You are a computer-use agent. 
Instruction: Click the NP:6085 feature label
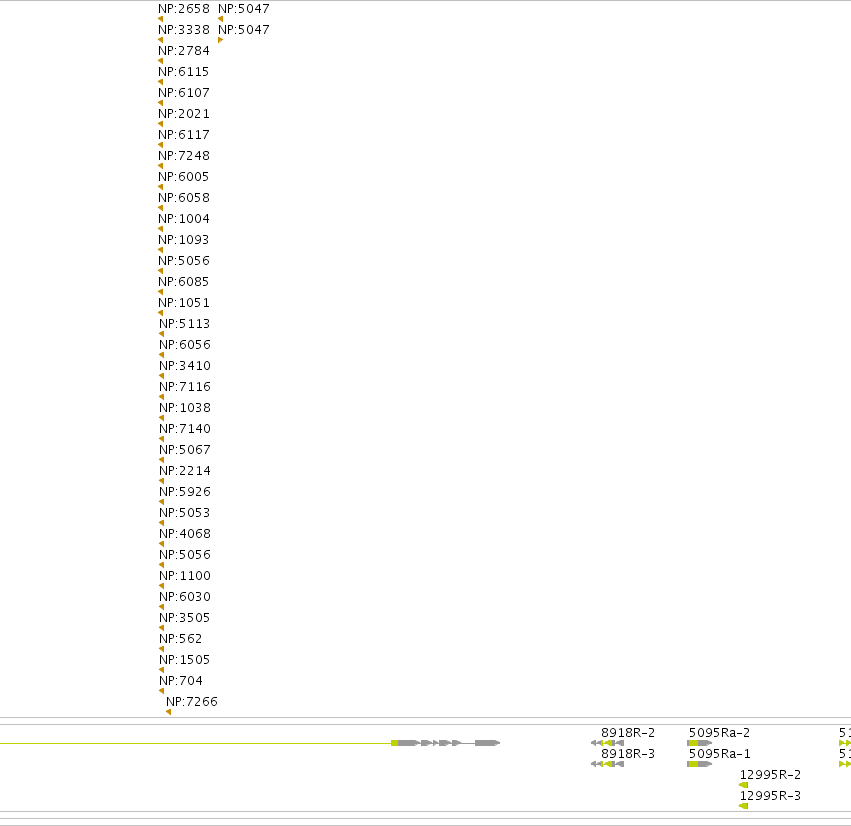(x=183, y=282)
